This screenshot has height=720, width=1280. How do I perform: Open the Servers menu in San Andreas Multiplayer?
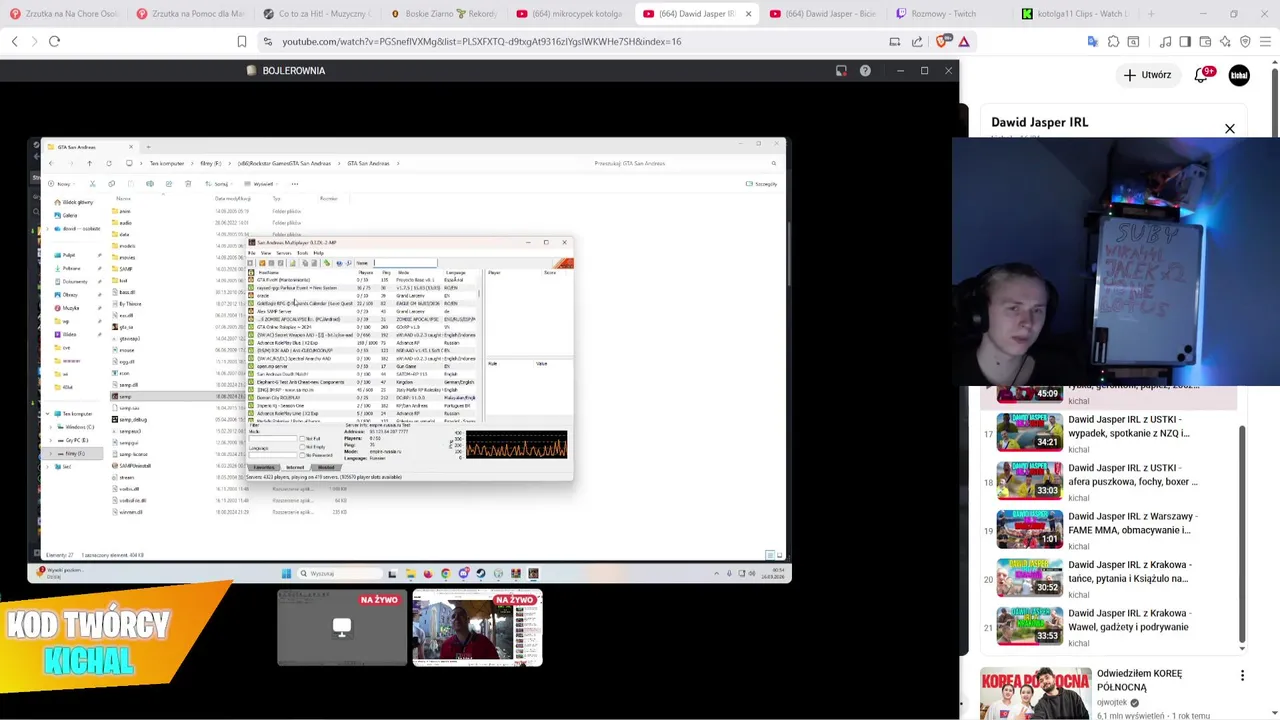pyautogui.click(x=284, y=253)
